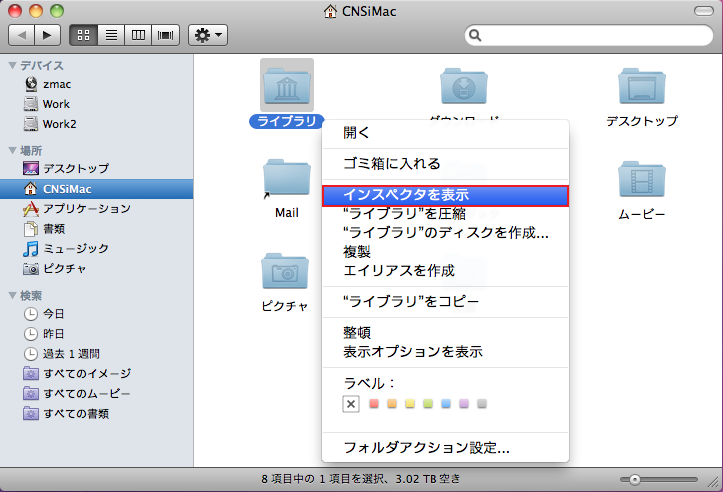
Task: Remove label with the X swatch
Action: [x=350, y=404]
